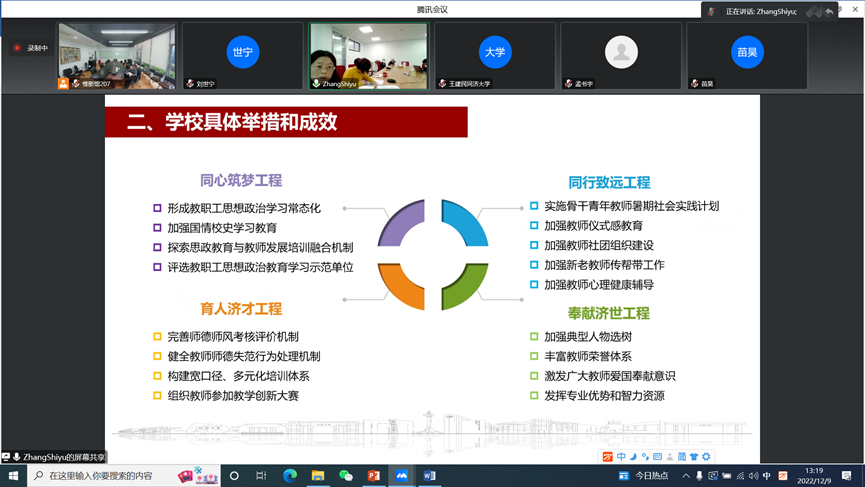Open Task View on the taskbar
The width and height of the screenshot is (865, 487).
point(261,476)
